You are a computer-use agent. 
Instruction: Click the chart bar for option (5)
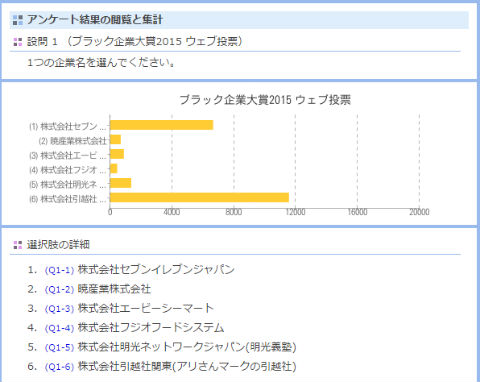pos(121,183)
